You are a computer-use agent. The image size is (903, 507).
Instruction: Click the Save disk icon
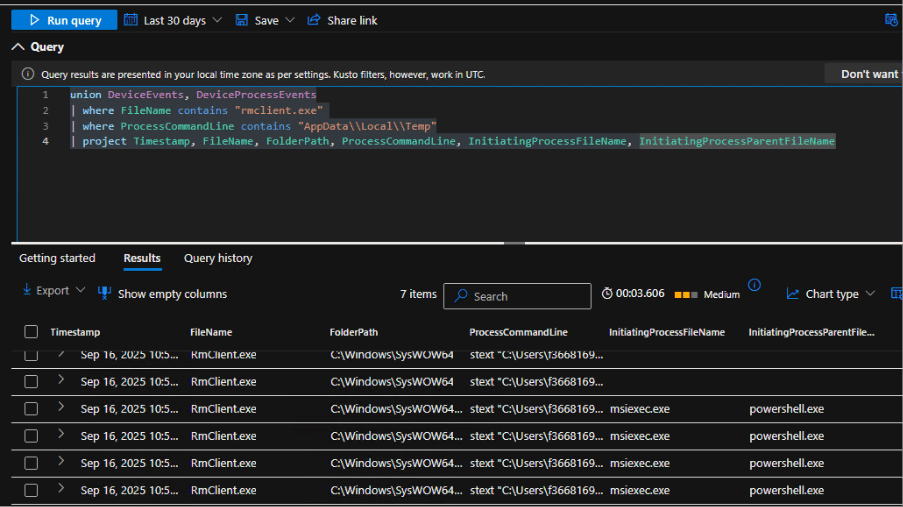[x=242, y=20]
